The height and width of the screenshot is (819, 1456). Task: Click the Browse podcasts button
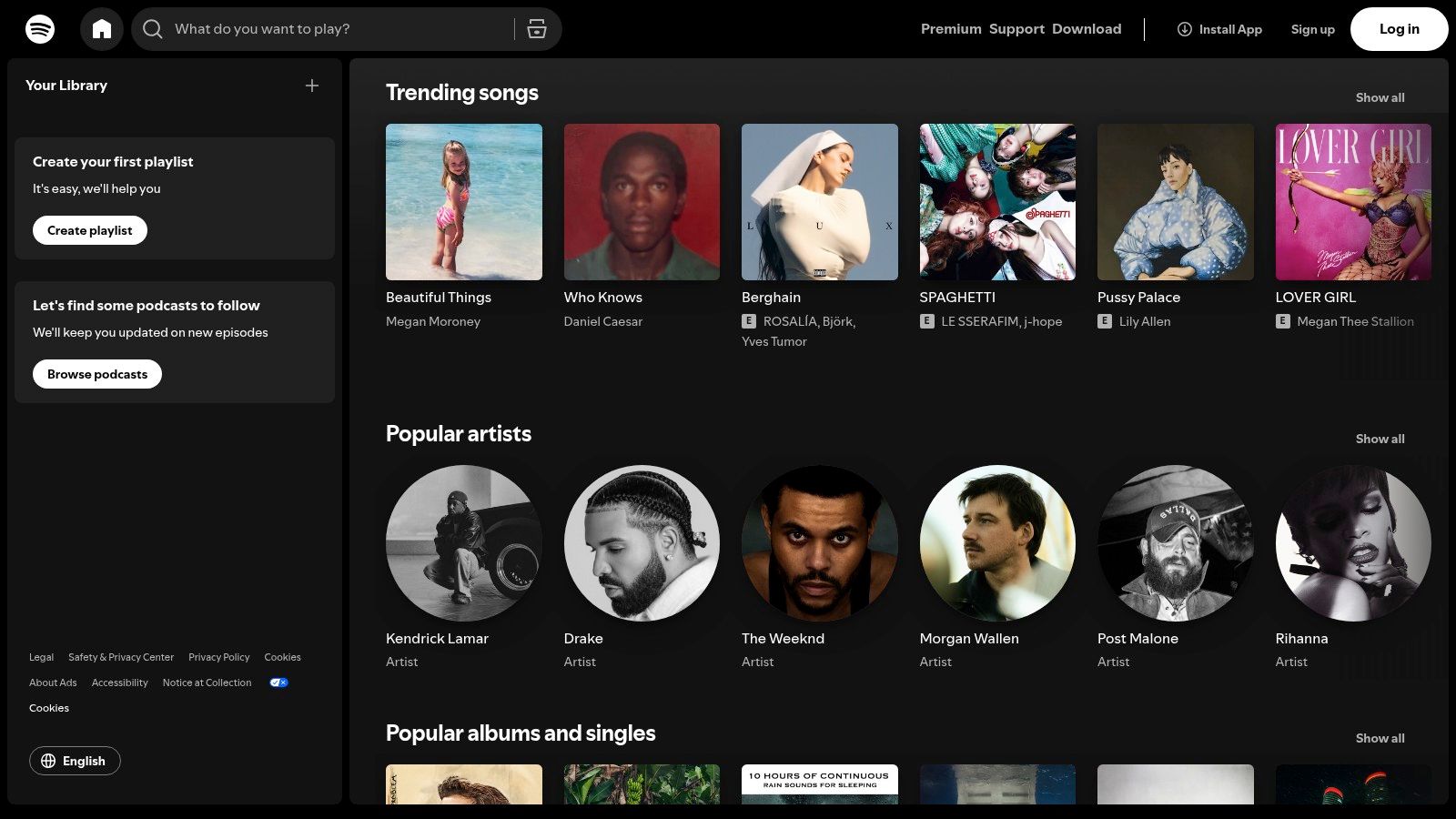(x=96, y=374)
